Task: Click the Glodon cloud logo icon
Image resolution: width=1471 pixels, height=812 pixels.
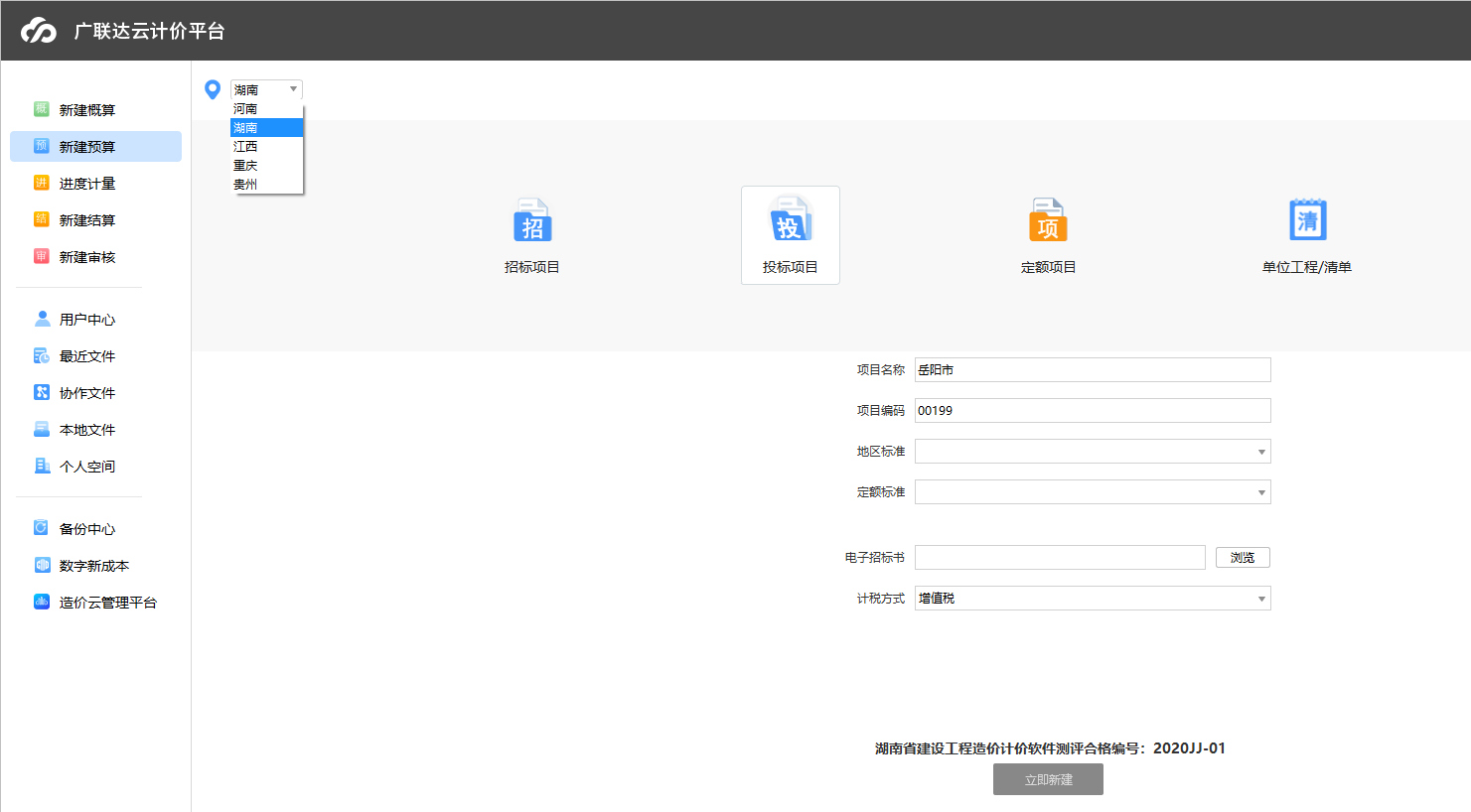Action: tap(39, 31)
